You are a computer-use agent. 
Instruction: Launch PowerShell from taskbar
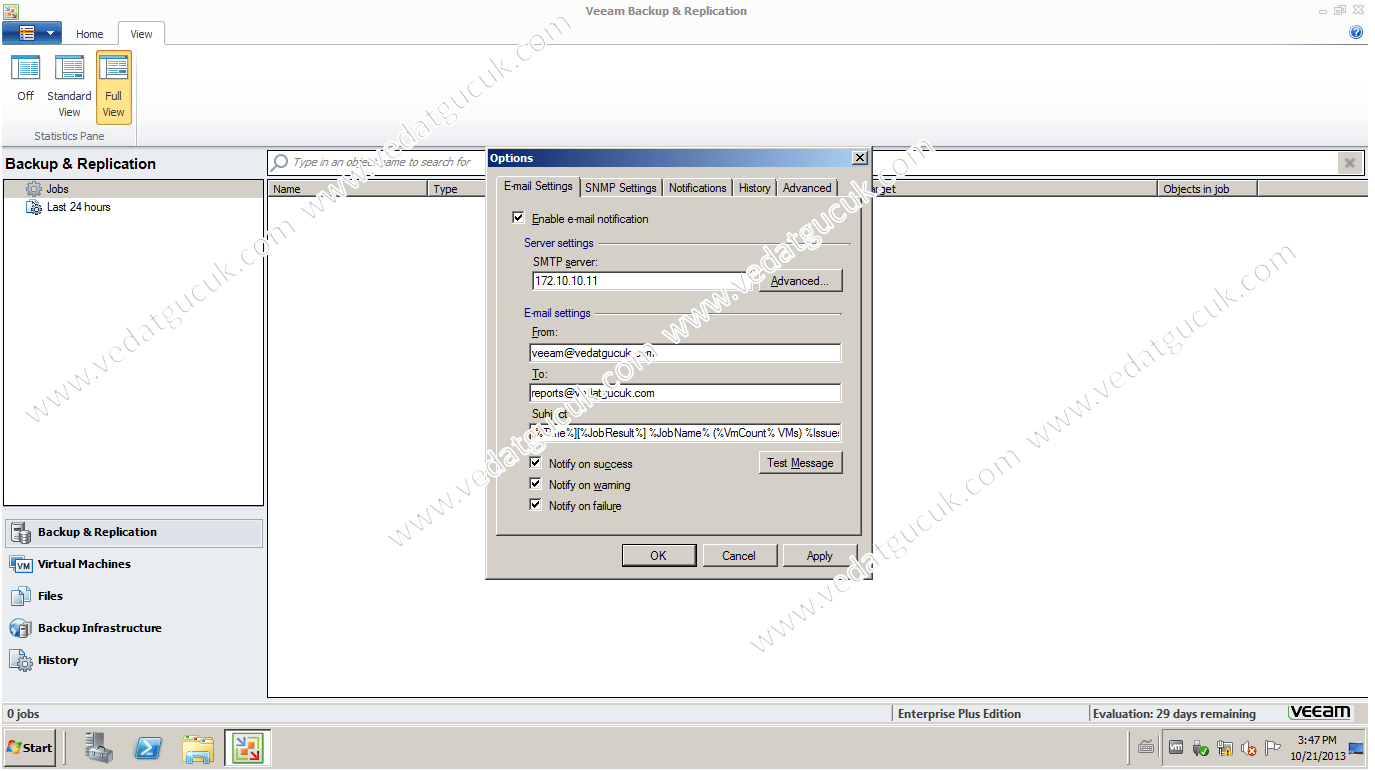149,748
